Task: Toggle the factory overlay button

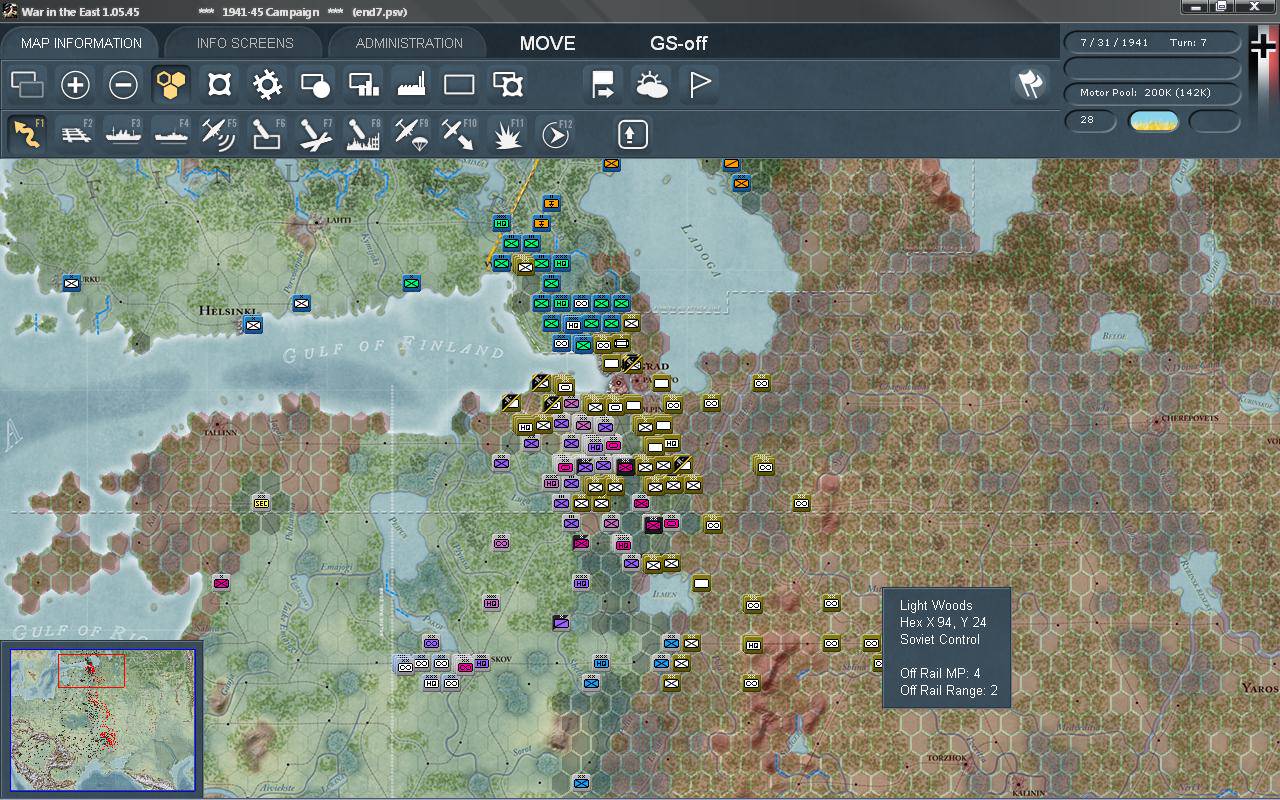Action: 411,85
